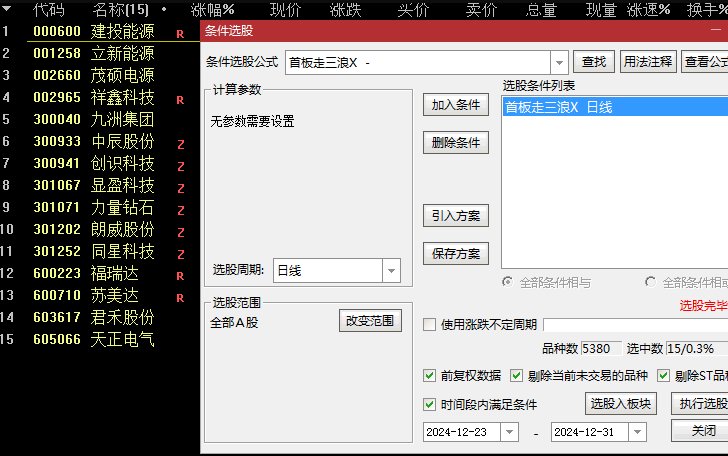Select 首板走三浪X 日线 in condition list
The image size is (728, 456).
click(x=615, y=107)
